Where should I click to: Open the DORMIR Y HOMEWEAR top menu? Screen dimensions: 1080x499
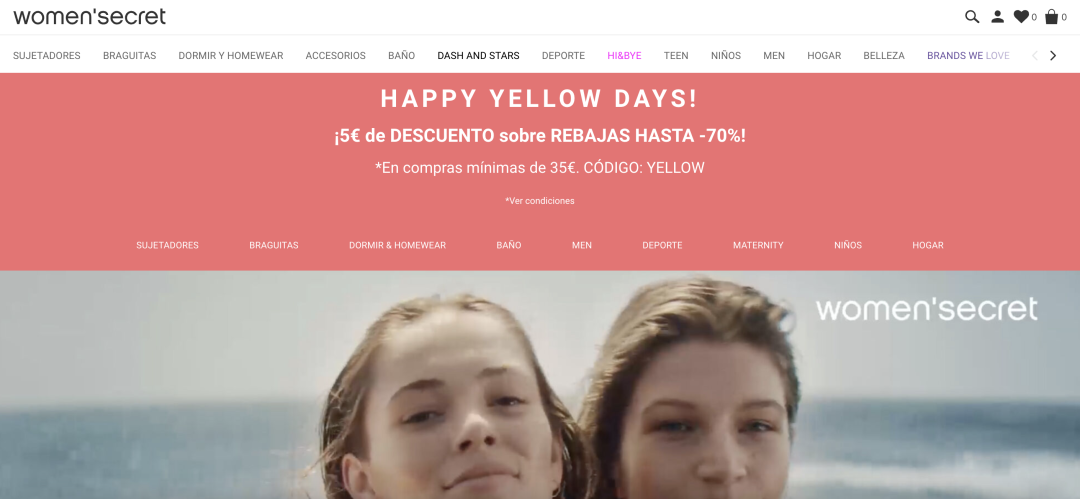point(231,56)
